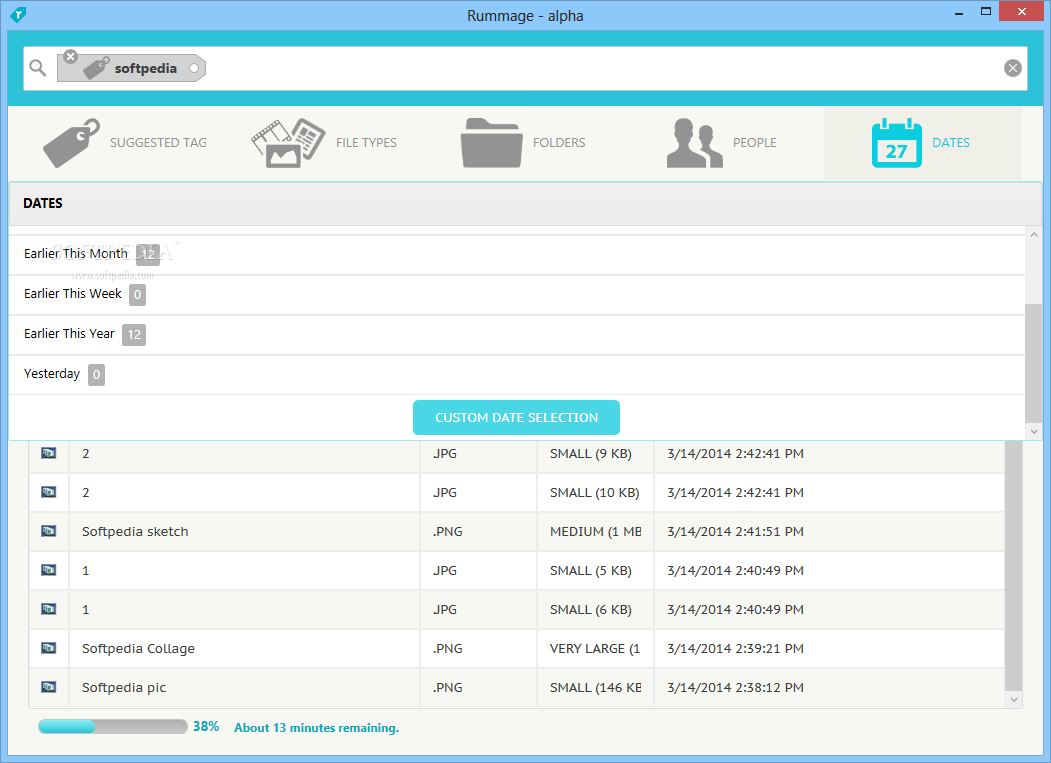Click MEDIUM size cell of Softpedia sketch

tap(595, 532)
